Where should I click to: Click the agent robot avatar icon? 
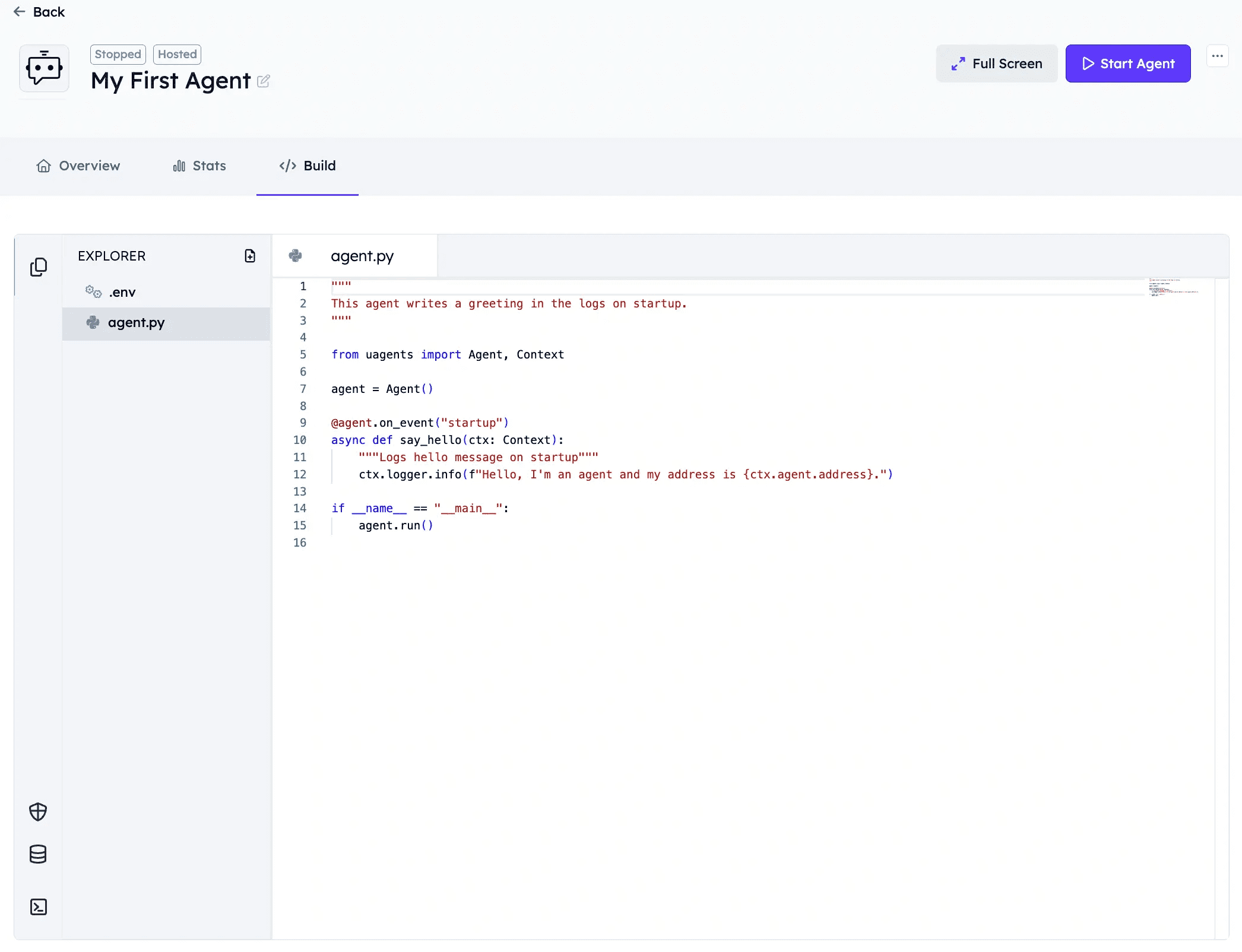[44, 68]
